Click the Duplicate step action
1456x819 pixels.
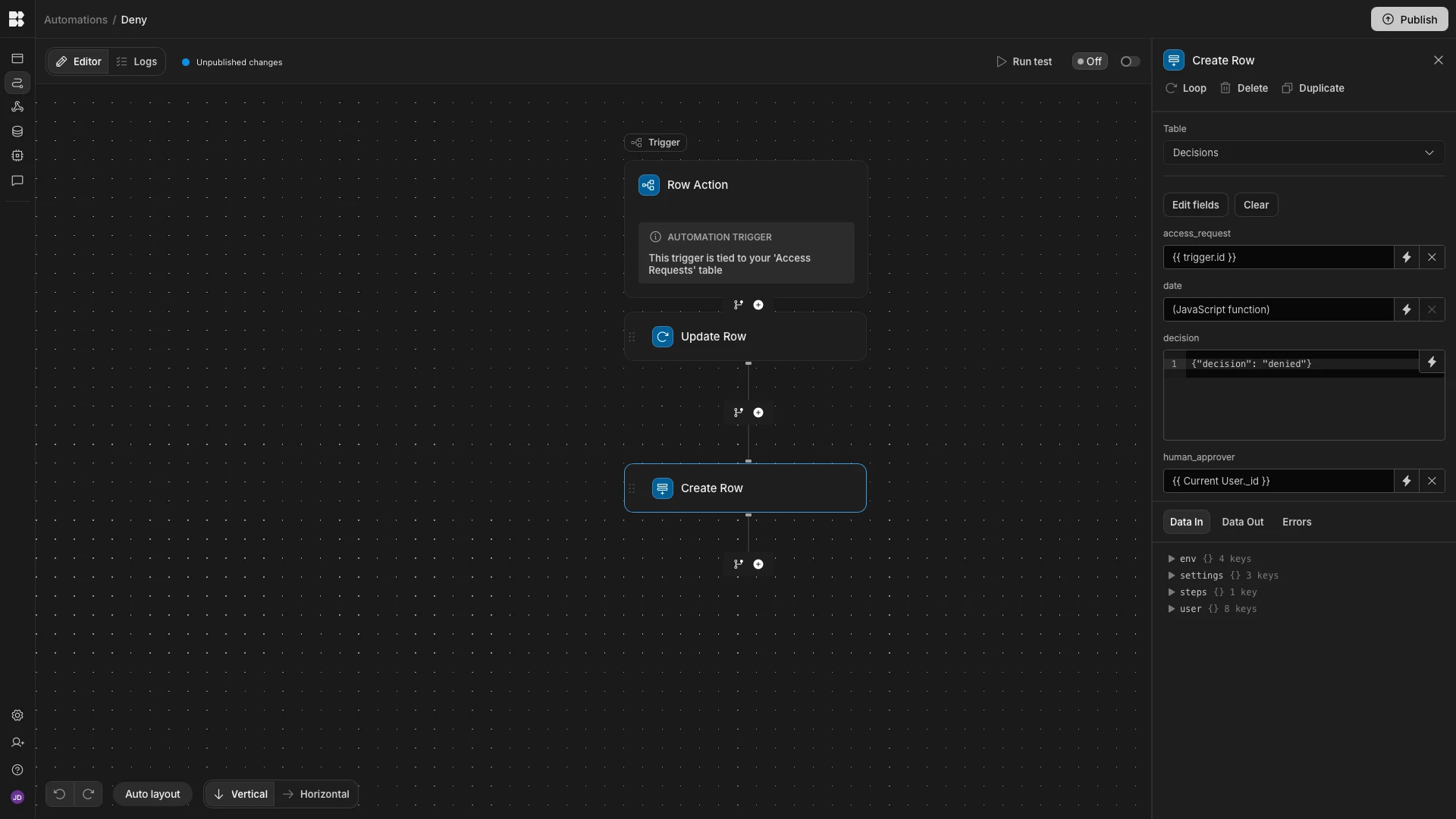1313,88
